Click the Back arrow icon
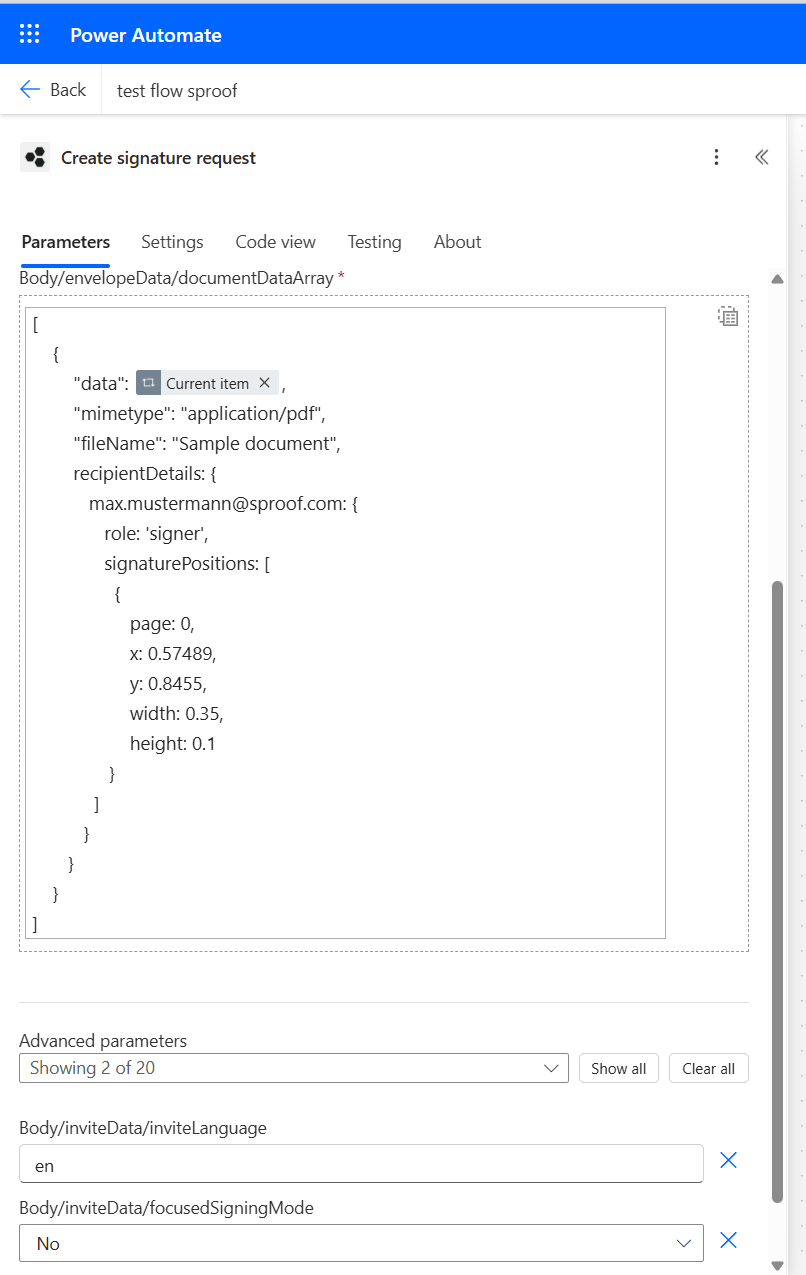 coord(30,90)
